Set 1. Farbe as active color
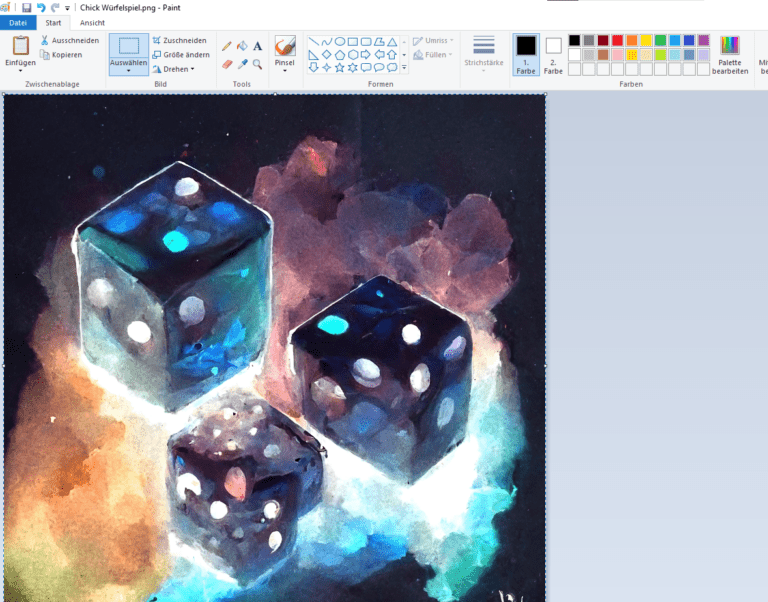Image resolution: width=768 pixels, height=602 pixels. coord(525,54)
